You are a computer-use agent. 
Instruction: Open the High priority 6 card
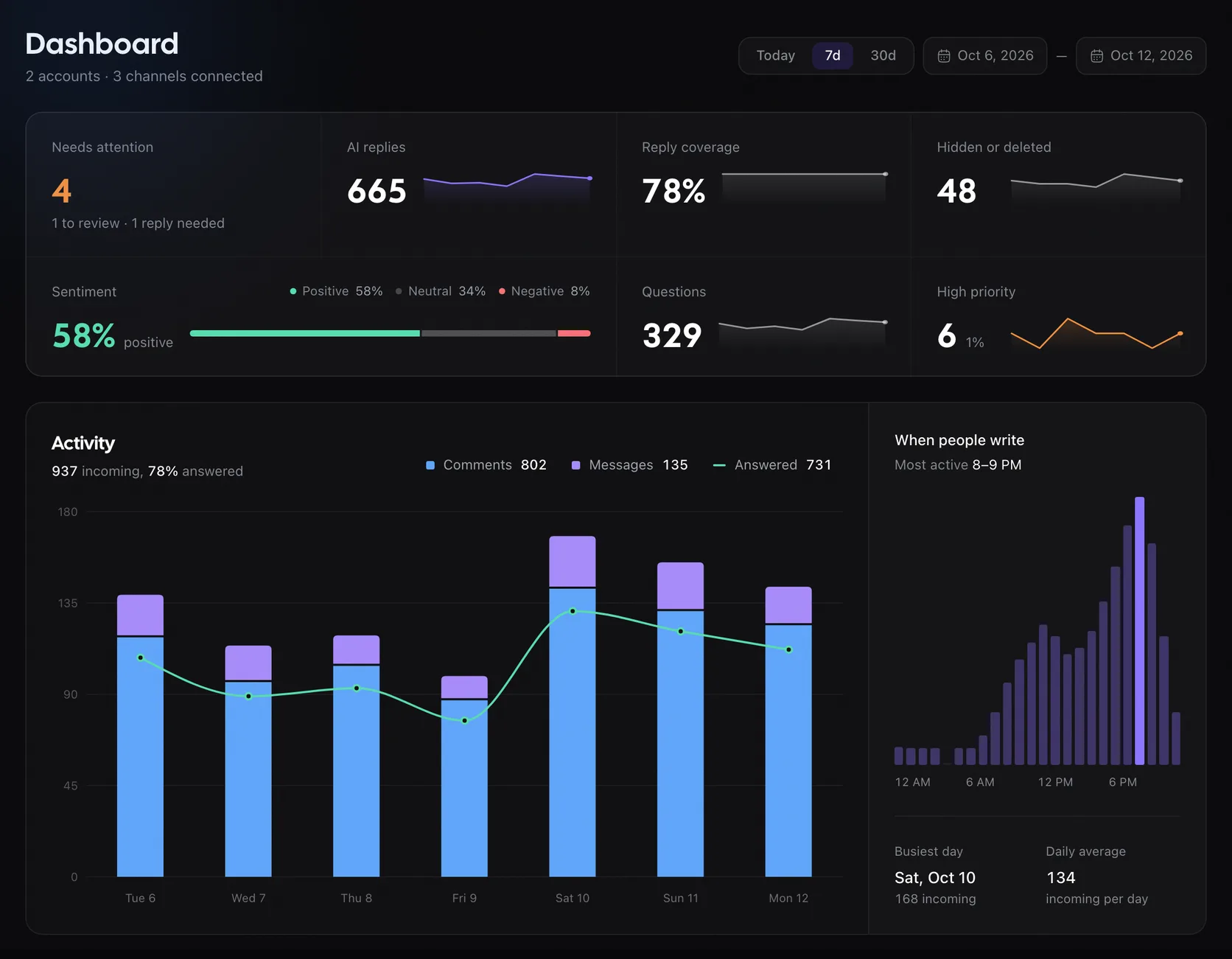click(1059, 317)
